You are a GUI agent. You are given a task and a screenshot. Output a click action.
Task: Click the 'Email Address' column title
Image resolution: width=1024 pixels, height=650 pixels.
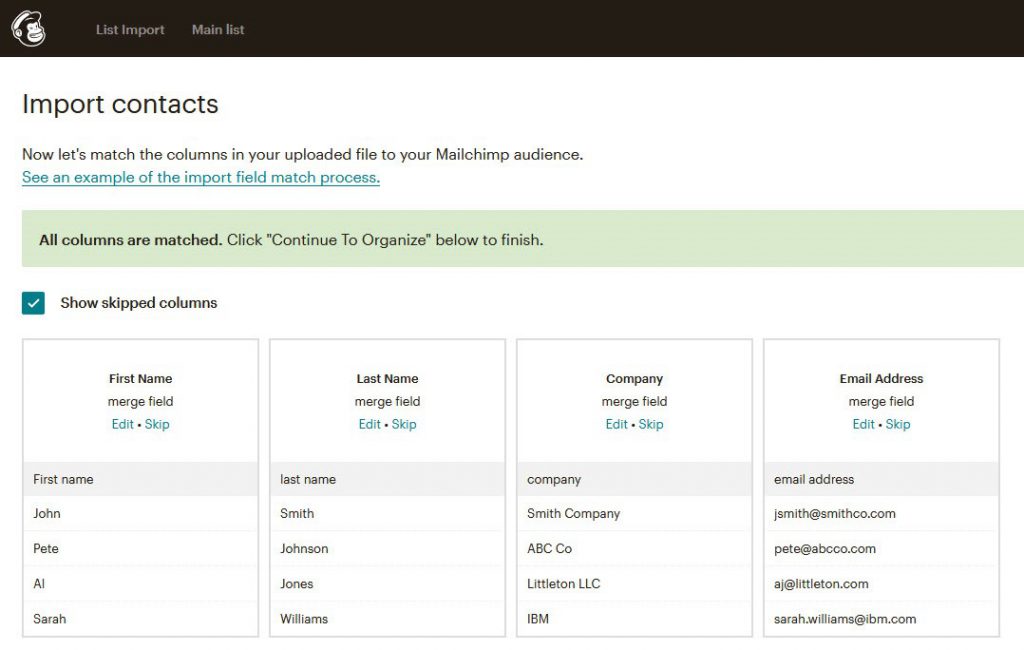pyautogui.click(x=881, y=378)
